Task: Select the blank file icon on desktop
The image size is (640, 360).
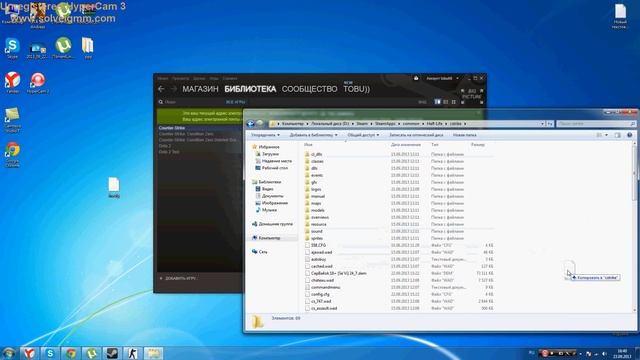Action: pos(114,186)
